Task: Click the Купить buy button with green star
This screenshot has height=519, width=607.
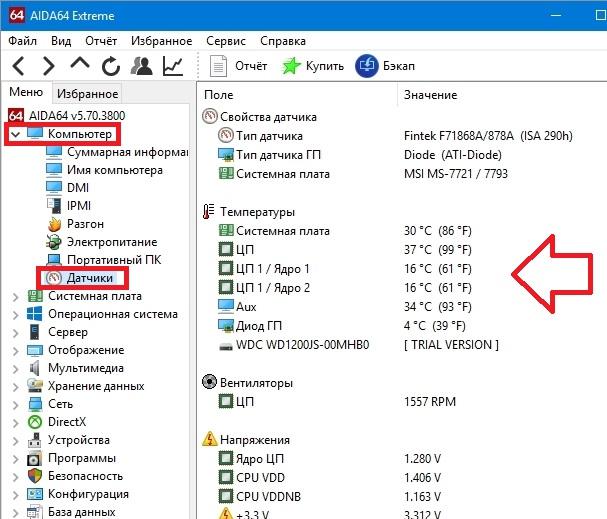Action: [313, 66]
